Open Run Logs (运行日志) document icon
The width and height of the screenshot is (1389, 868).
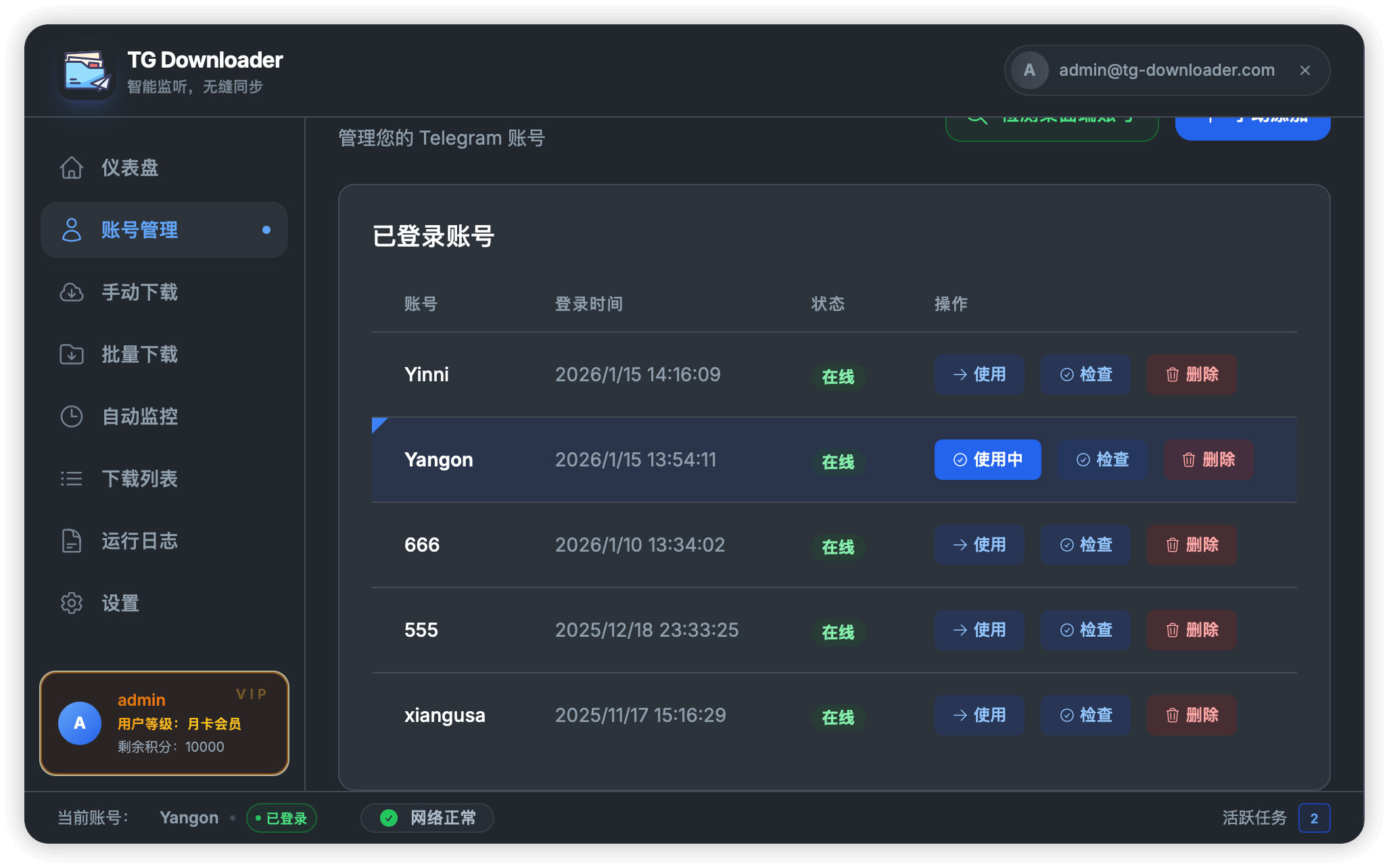pos(72,541)
